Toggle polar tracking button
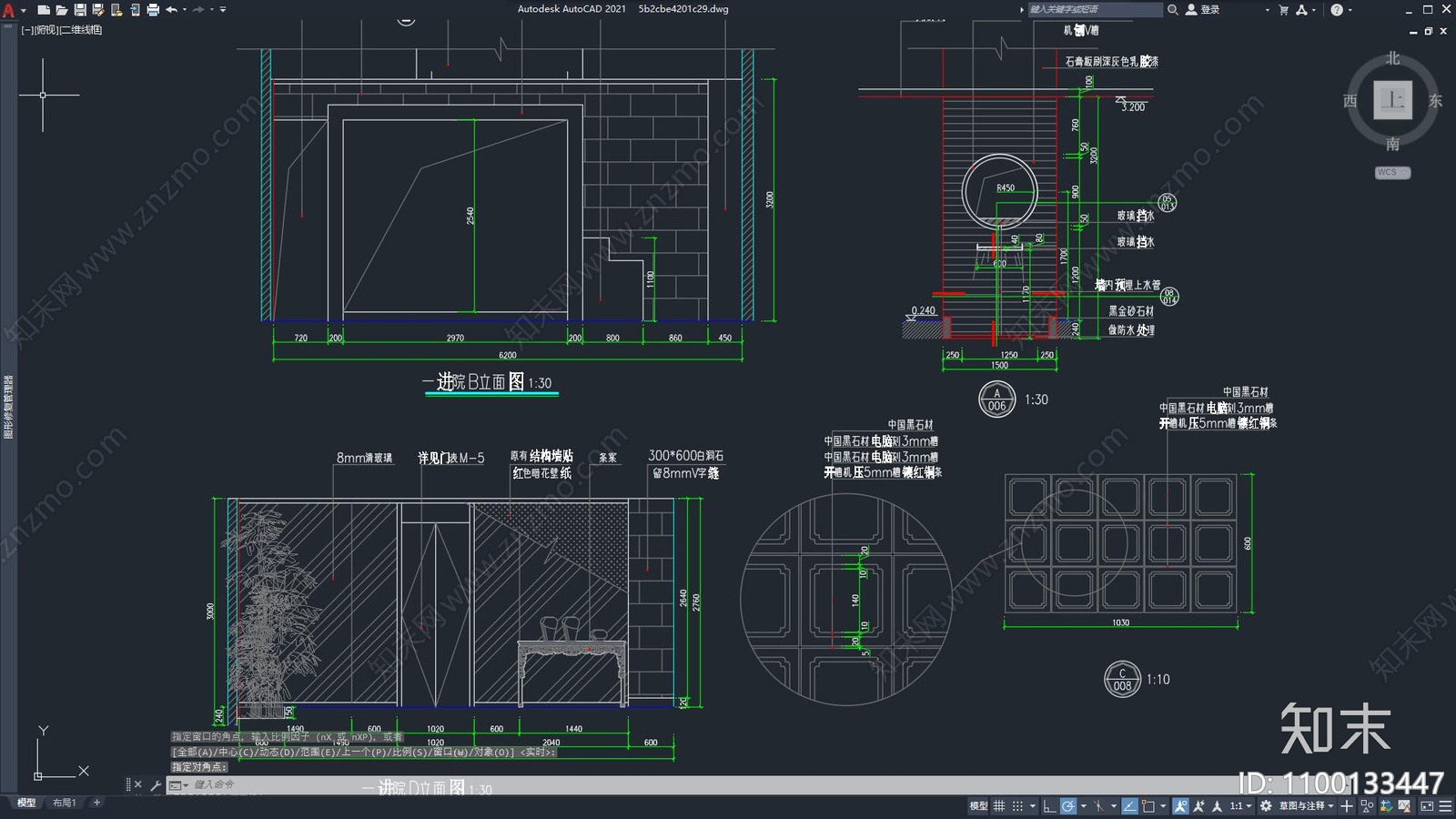The width and height of the screenshot is (1456, 819). click(x=1068, y=806)
